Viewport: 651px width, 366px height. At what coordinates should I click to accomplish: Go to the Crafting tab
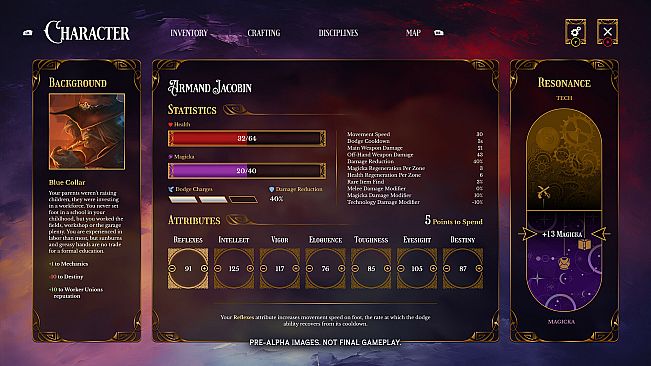pos(264,33)
